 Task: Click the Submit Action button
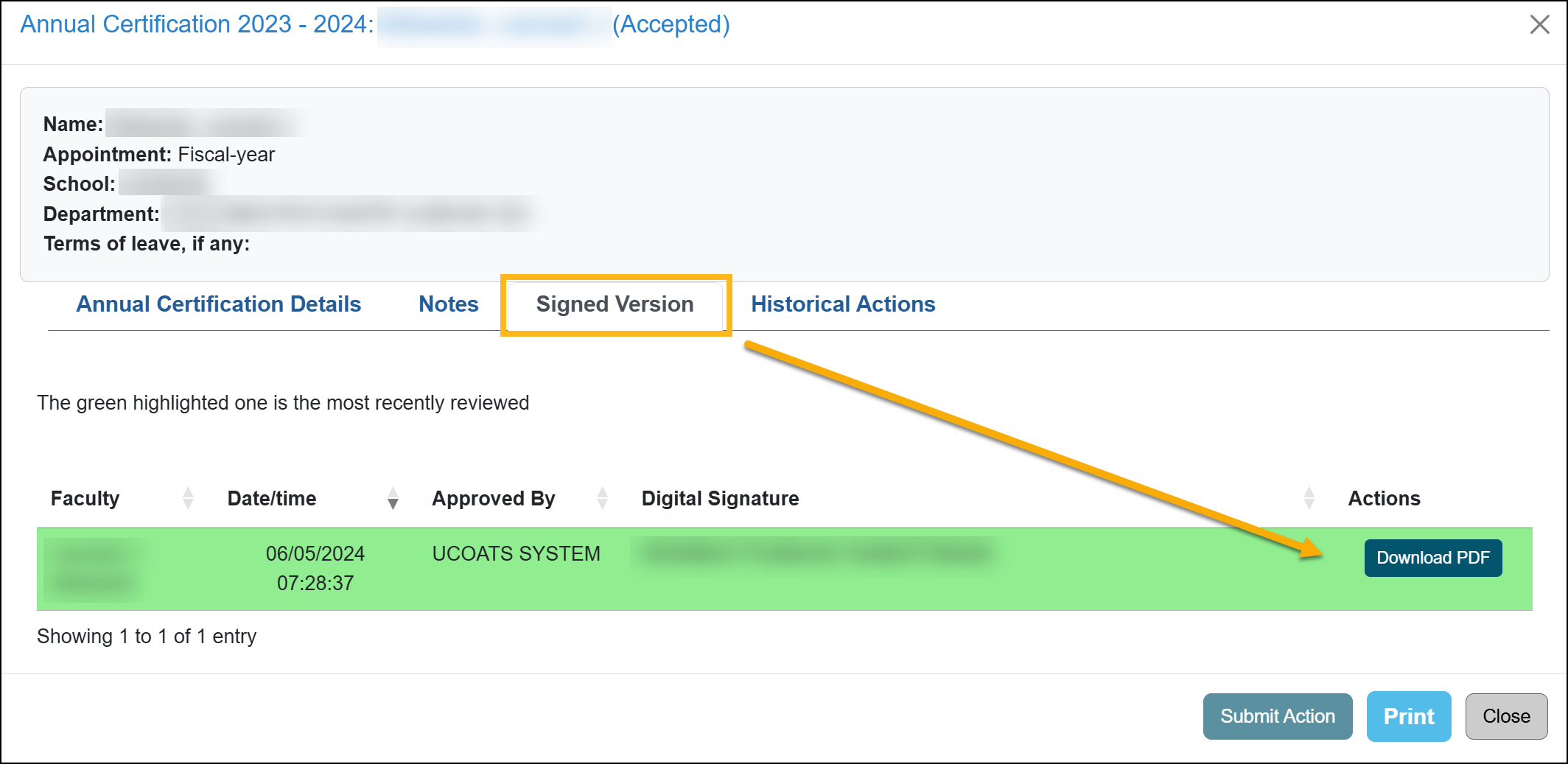pos(1277,715)
